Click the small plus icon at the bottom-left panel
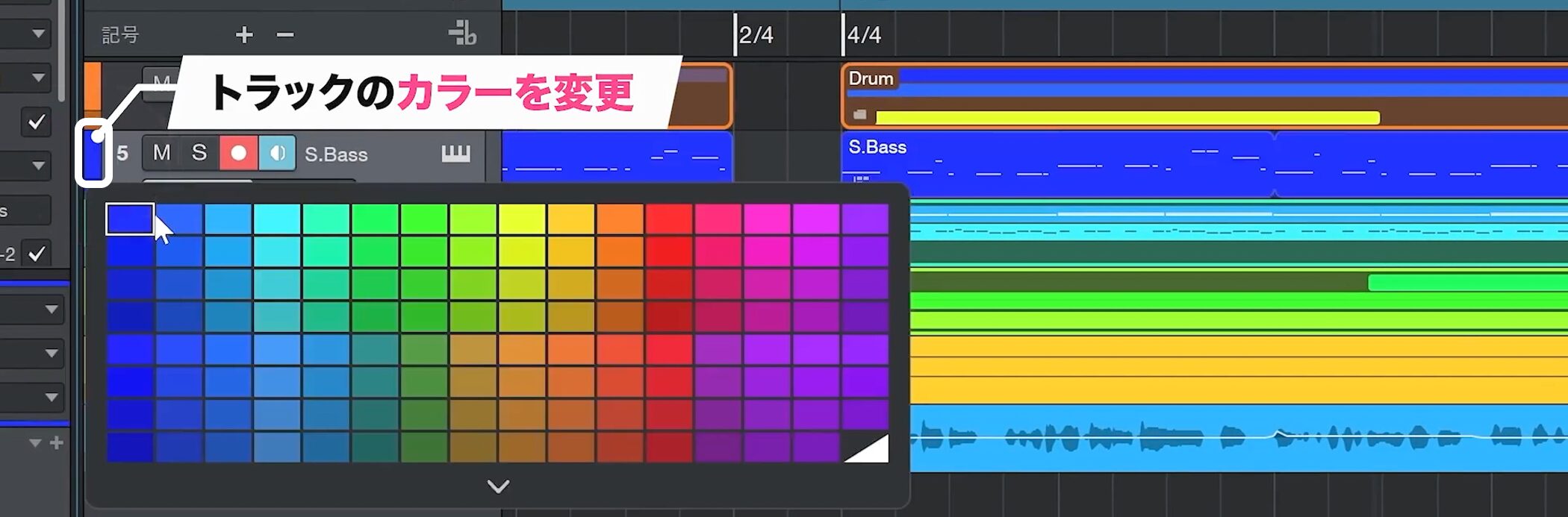This screenshot has height=517, width=1568. tap(57, 443)
